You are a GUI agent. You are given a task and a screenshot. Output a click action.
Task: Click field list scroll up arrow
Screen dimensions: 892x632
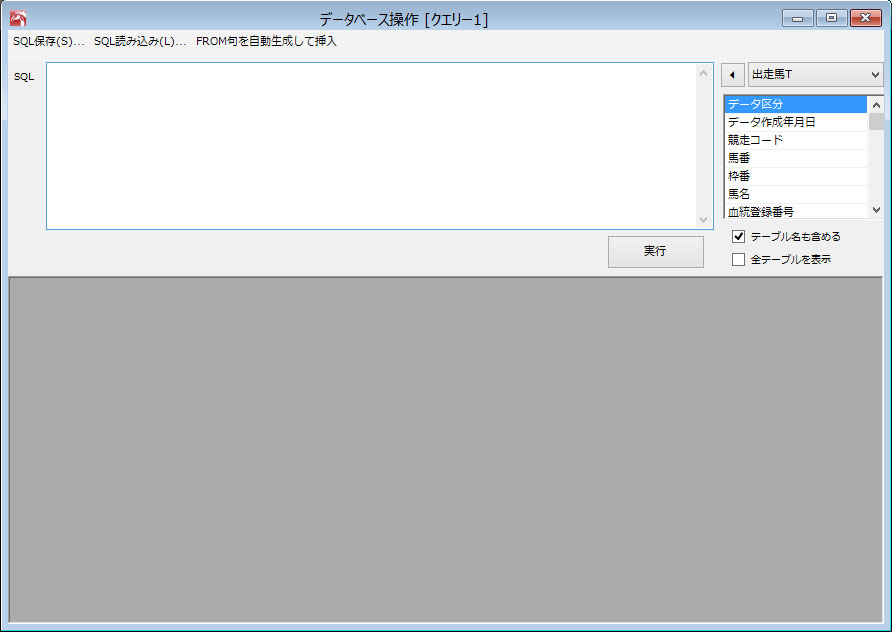click(876, 105)
